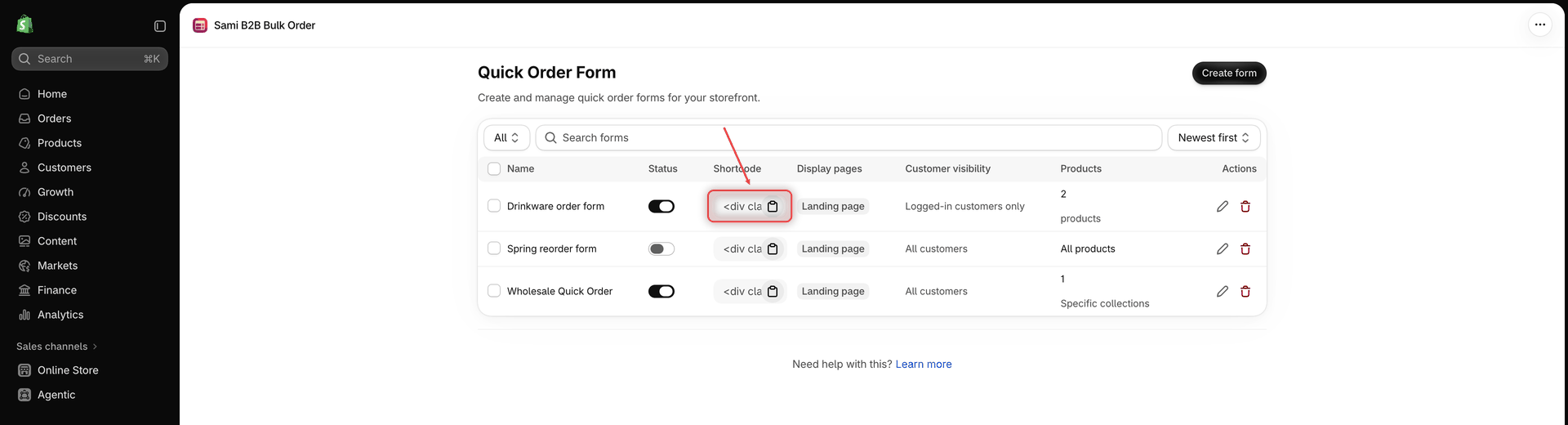Check the Wholesale Quick Order row
Image resolution: width=1568 pixels, height=425 pixels.
(494, 291)
